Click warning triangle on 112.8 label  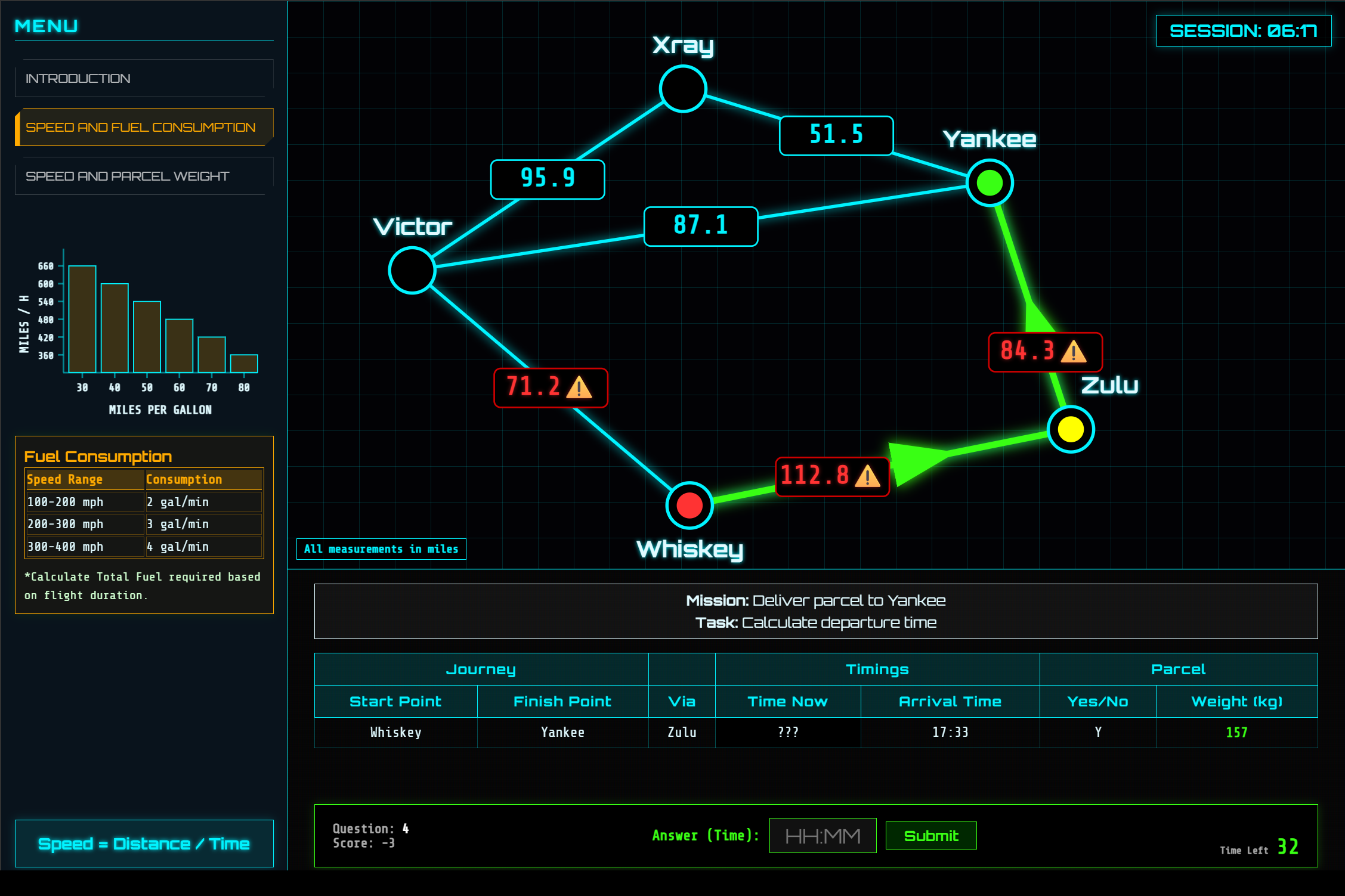867,476
